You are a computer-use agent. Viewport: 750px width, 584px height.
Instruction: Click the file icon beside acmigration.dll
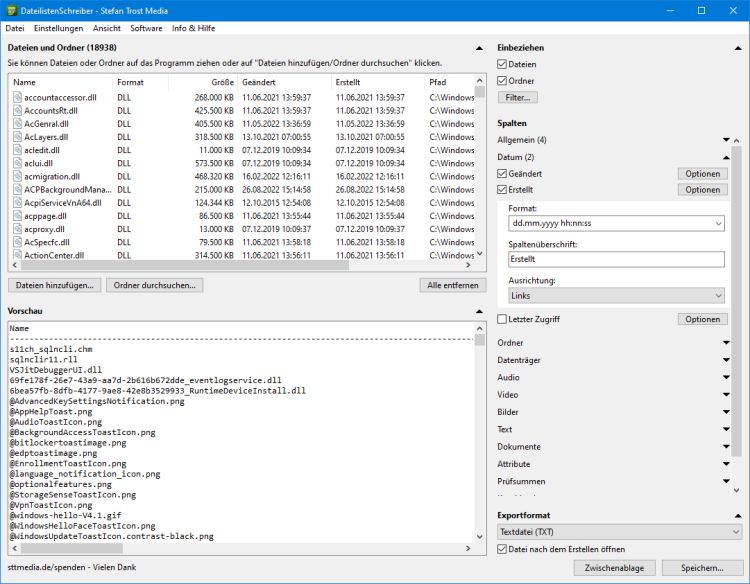(17, 176)
